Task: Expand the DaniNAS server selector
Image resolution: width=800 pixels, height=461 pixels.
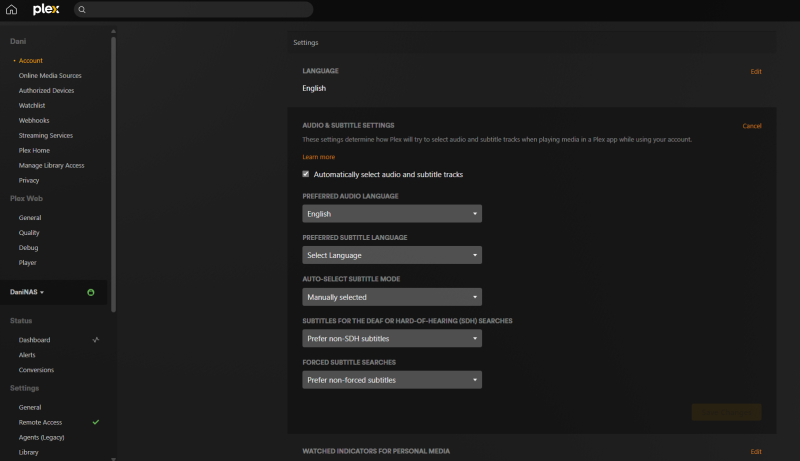Action: [27, 292]
